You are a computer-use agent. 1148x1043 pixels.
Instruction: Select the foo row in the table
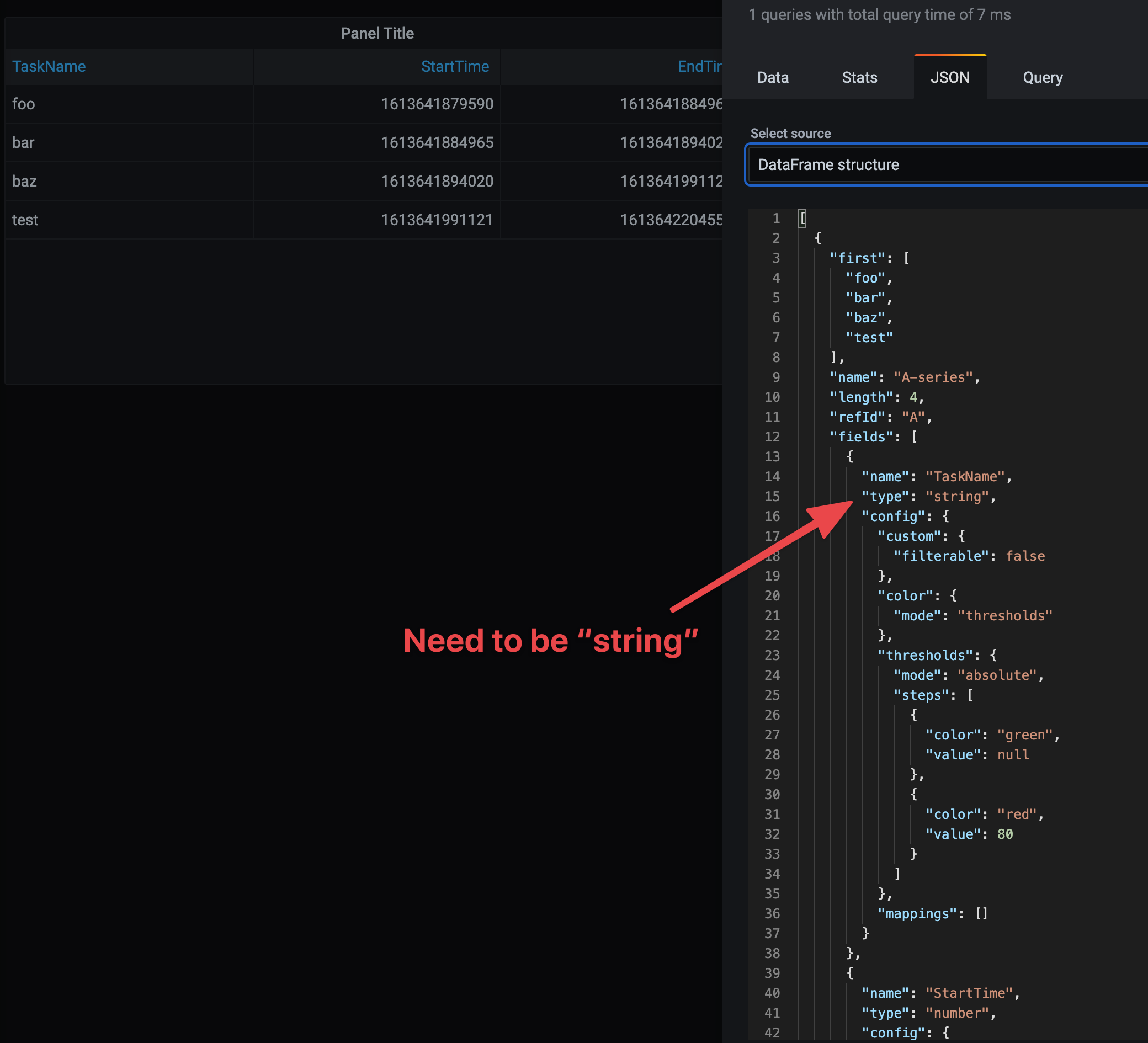tap(23, 104)
